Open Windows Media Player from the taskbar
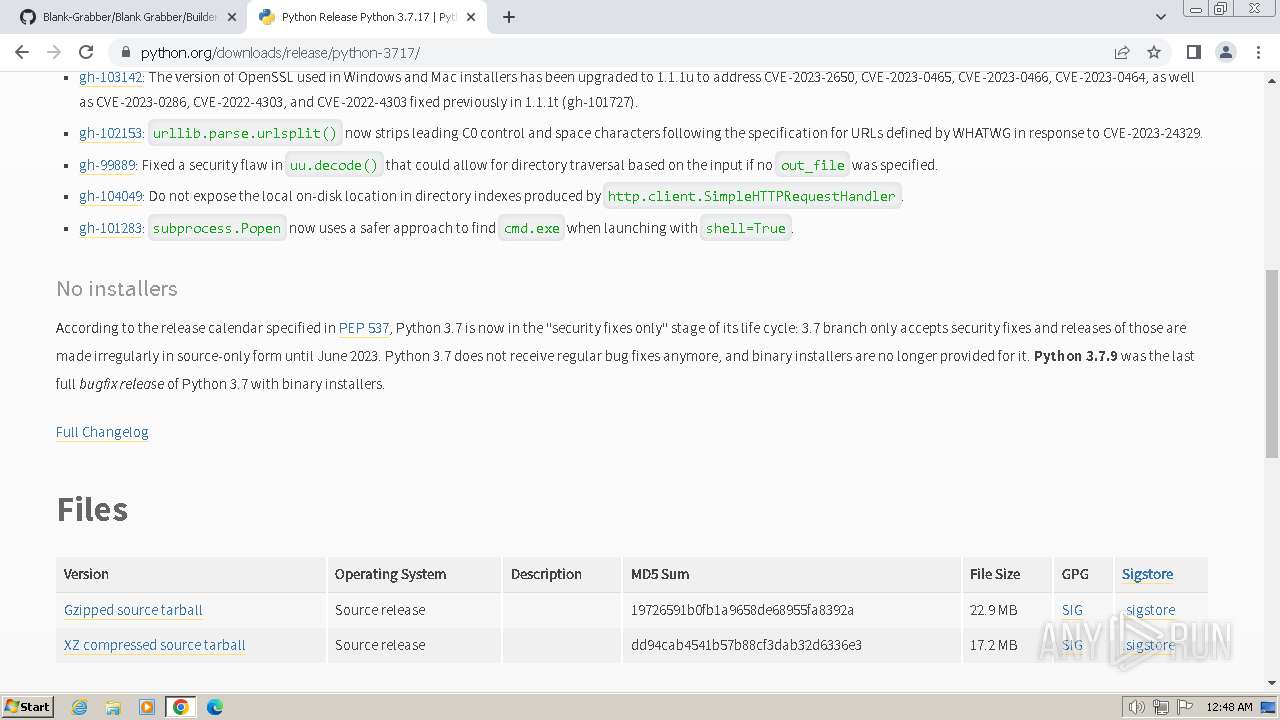The image size is (1280, 720). click(x=147, y=707)
